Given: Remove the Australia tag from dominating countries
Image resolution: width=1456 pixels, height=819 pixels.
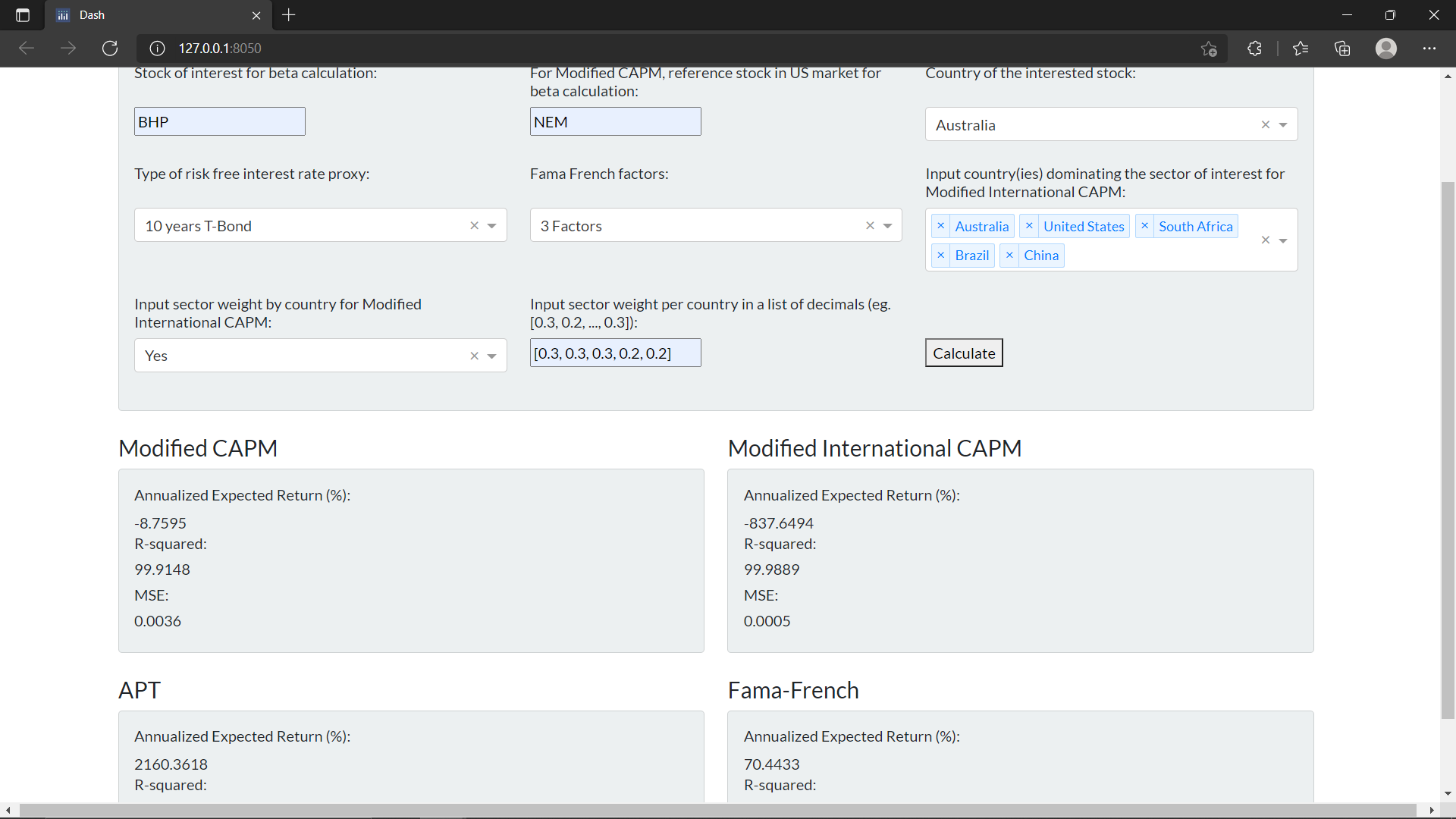Looking at the screenshot, I should 940,226.
